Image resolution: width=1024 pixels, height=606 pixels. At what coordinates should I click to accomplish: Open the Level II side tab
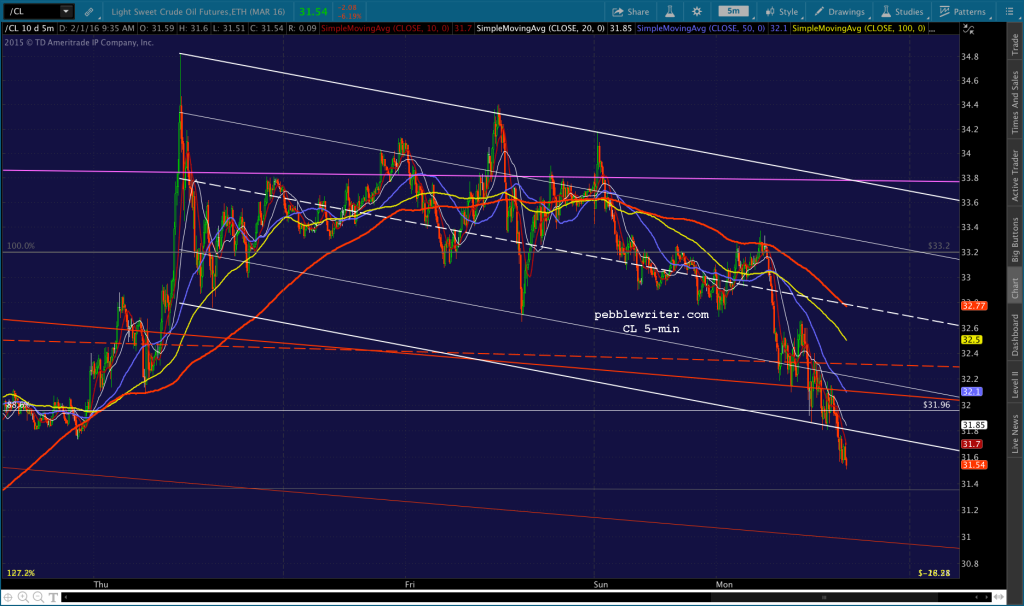point(1015,385)
